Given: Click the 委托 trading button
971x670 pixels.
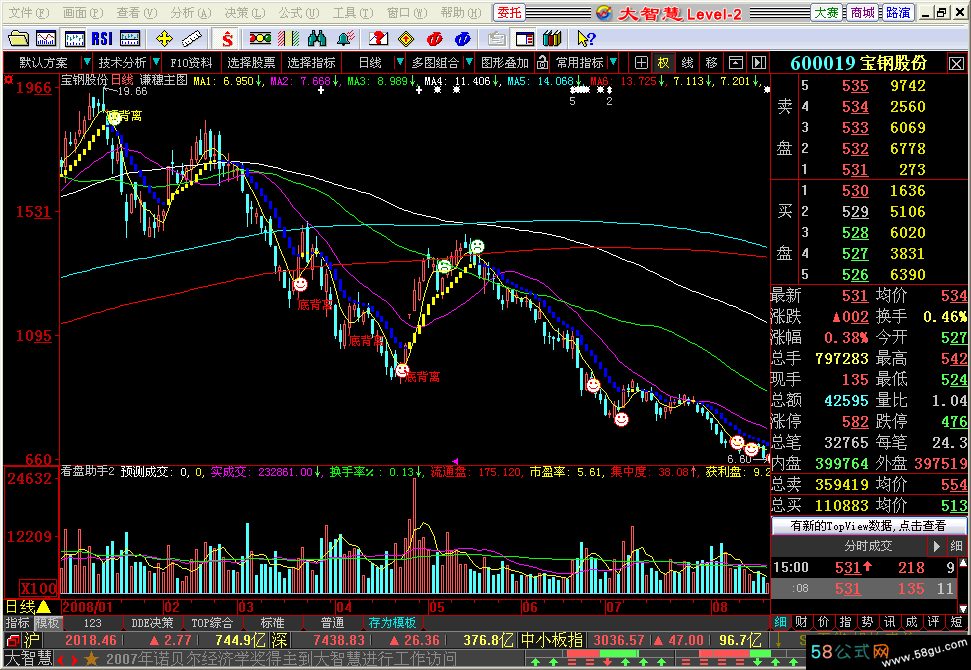Looking at the screenshot, I should click(509, 13).
